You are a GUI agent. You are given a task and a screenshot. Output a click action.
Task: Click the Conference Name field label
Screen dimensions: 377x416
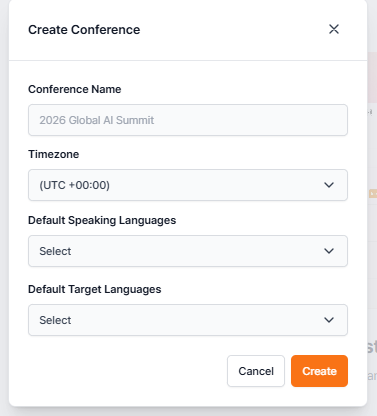pos(75,89)
